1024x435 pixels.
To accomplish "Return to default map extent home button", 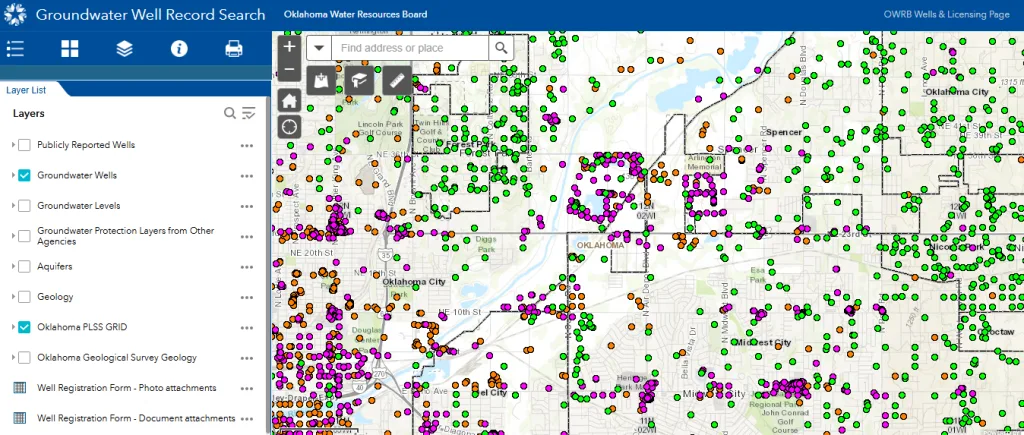I will pos(289,100).
